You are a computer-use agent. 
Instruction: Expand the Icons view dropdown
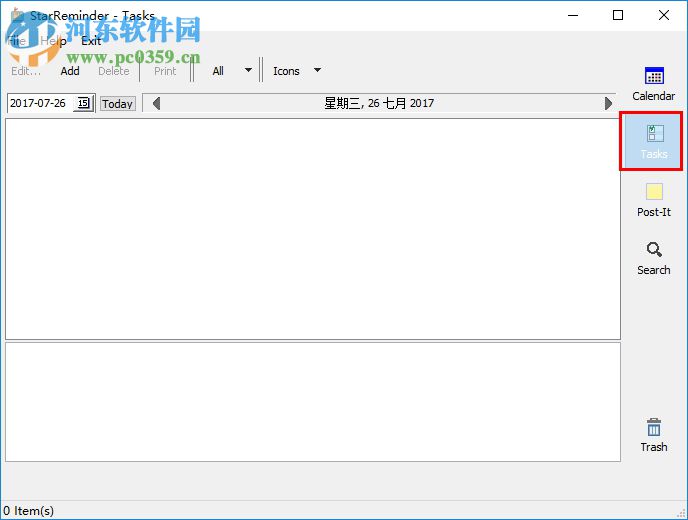tap(317, 70)
